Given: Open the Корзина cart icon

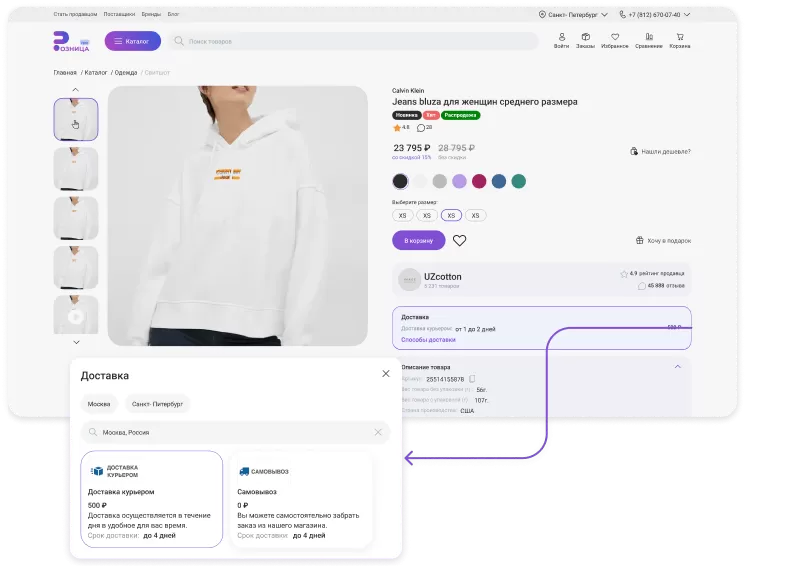Looking at the screenshot, I should pos(679,41).
